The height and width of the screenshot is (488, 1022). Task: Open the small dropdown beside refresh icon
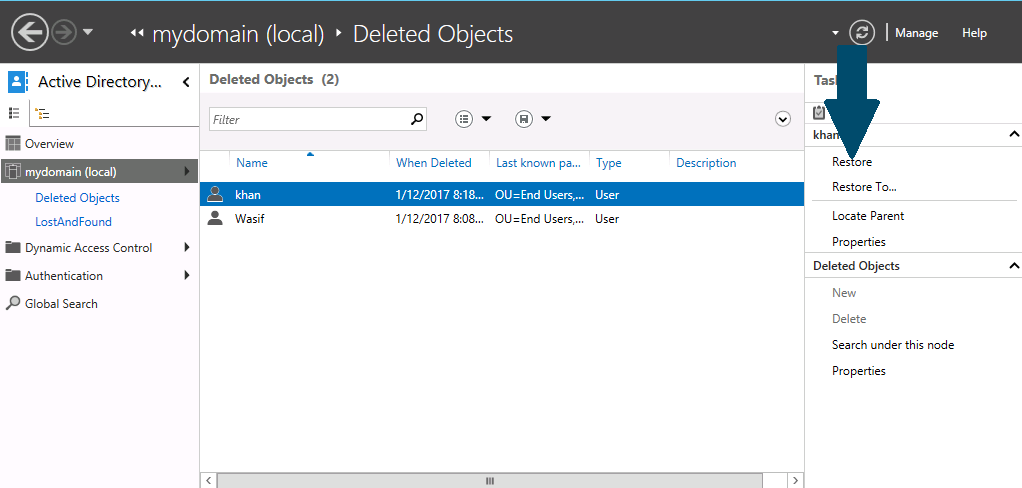(x=835, y=33)
